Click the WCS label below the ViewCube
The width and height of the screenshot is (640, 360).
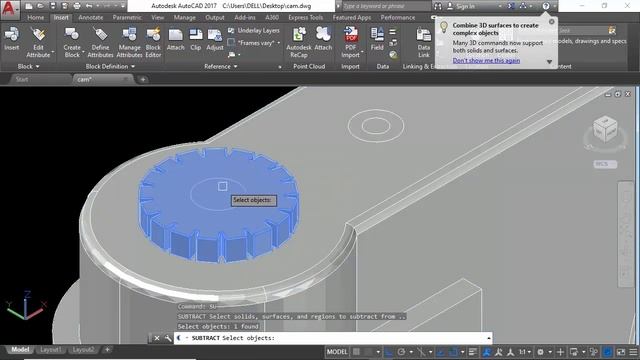coord(605,164)
